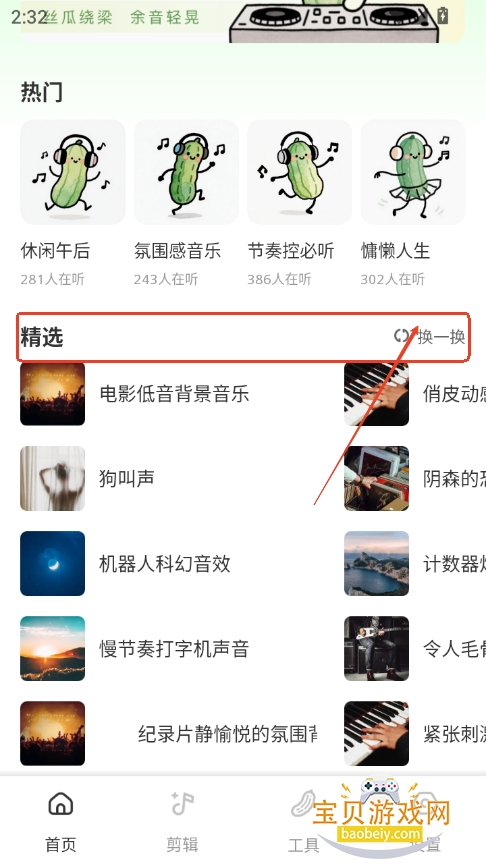Open the piano thumbnail next to 俏皮动
The image size is (486, 864).
point(376,393)
